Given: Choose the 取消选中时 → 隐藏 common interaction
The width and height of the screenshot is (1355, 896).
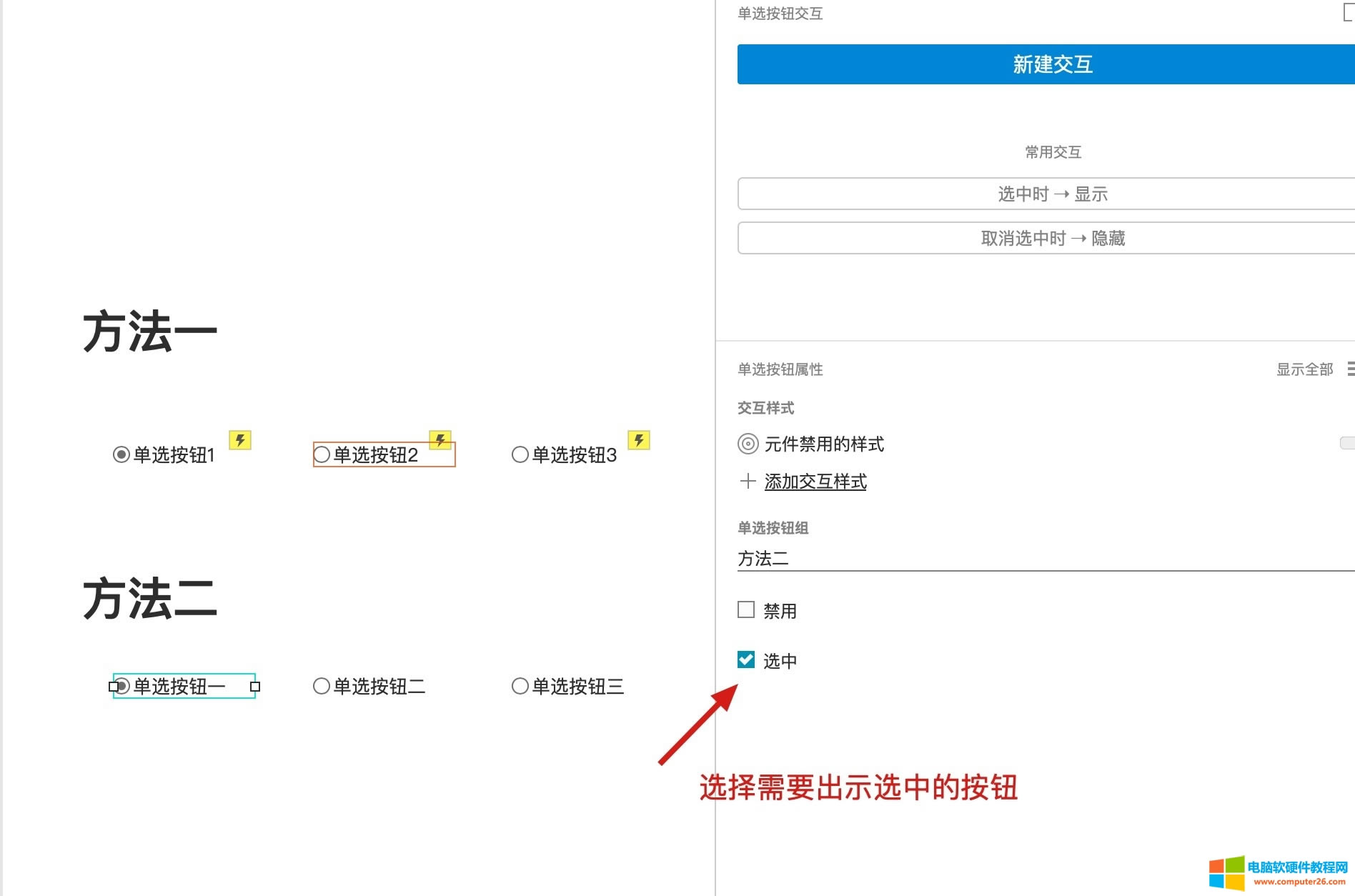Looking at the screenshot, I should [1046, 238].
